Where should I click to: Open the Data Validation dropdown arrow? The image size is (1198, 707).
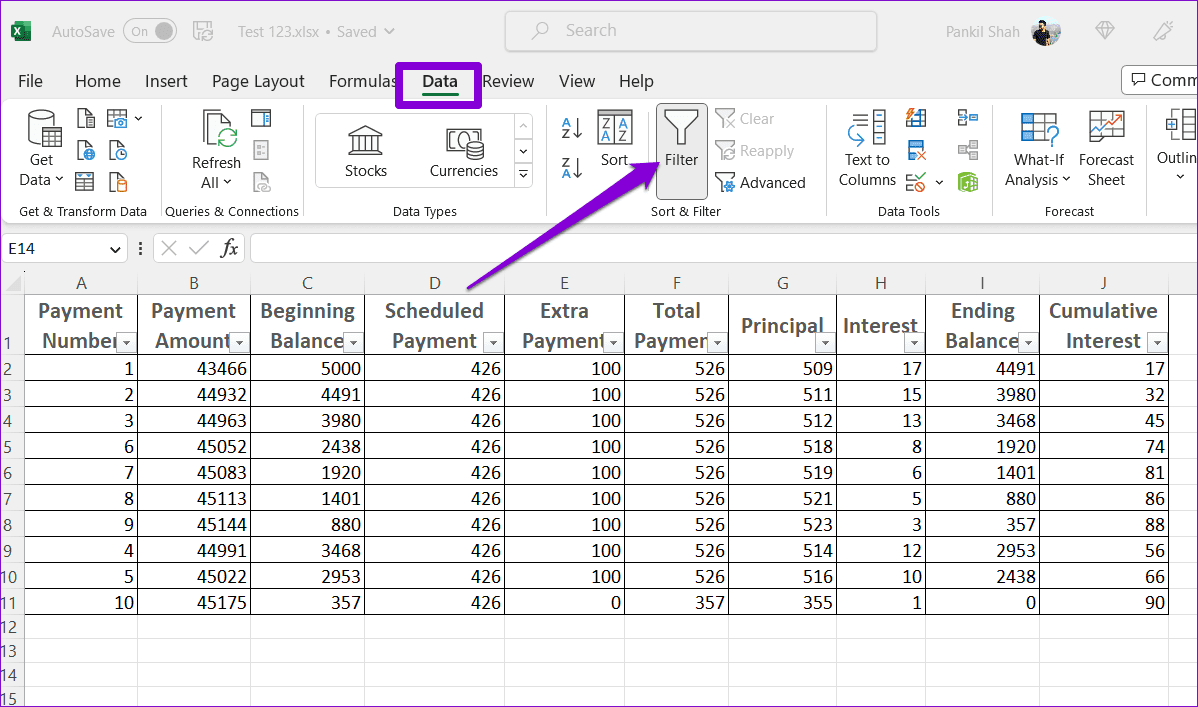[940, 183]
